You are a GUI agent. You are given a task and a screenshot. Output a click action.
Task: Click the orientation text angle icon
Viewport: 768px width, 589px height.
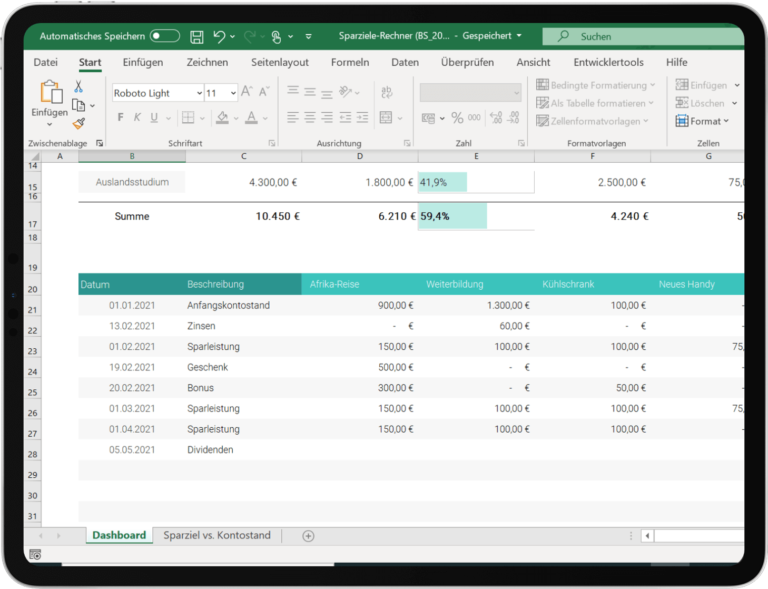[345, 92]
